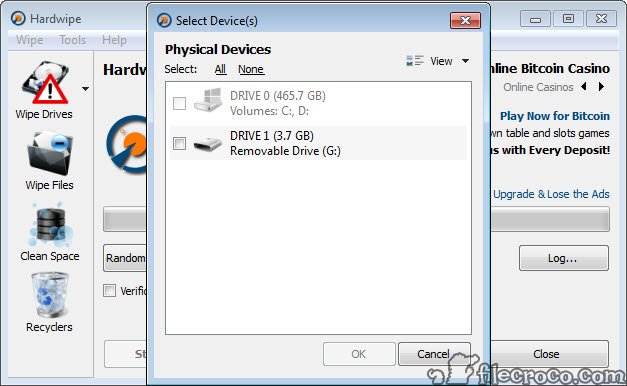This screenshot has height=386, width=627.
Task: Show the previous ad with left arrow
Action: [x=584, y=86]
